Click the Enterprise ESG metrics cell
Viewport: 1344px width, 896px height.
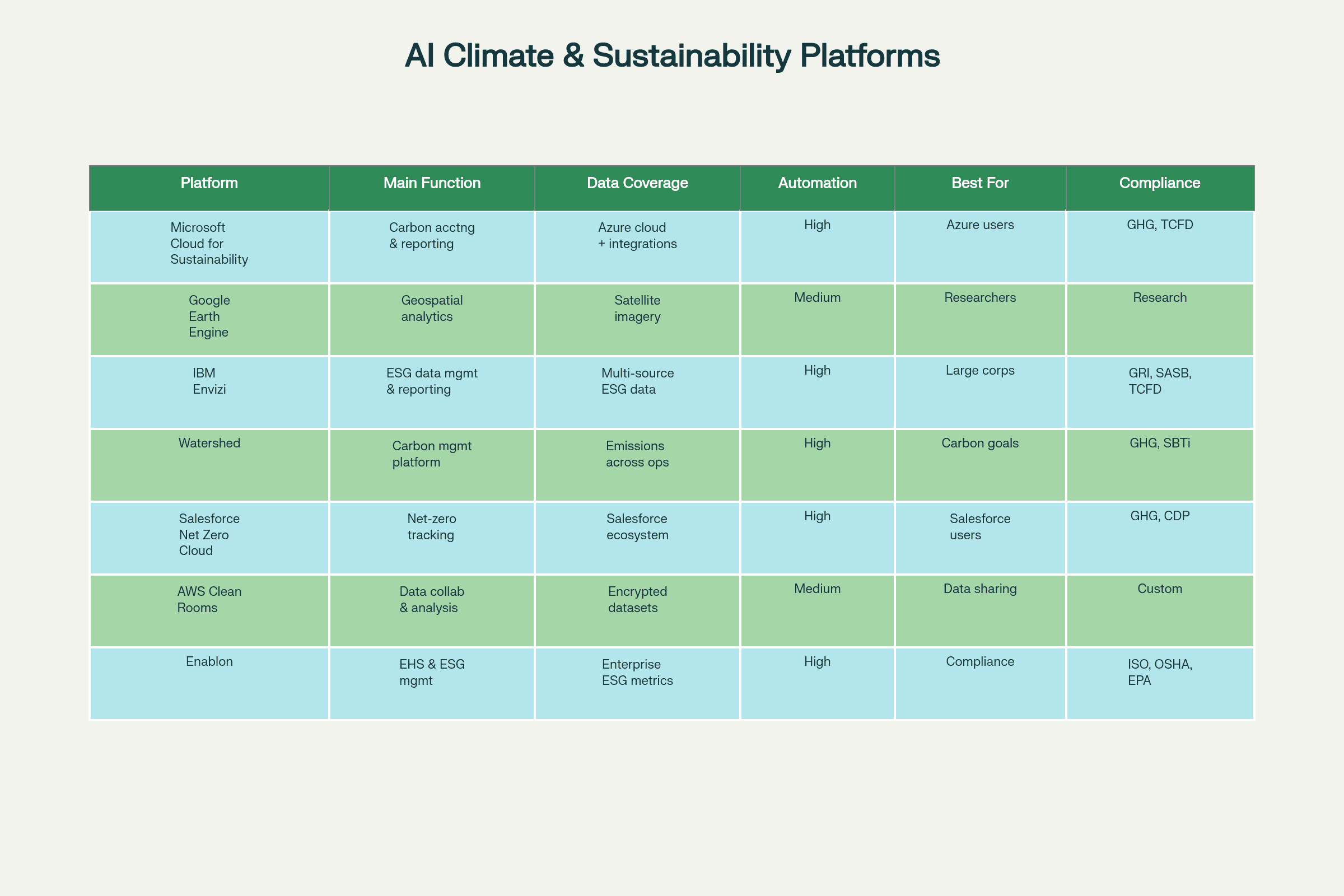click(x=638, y=683)
